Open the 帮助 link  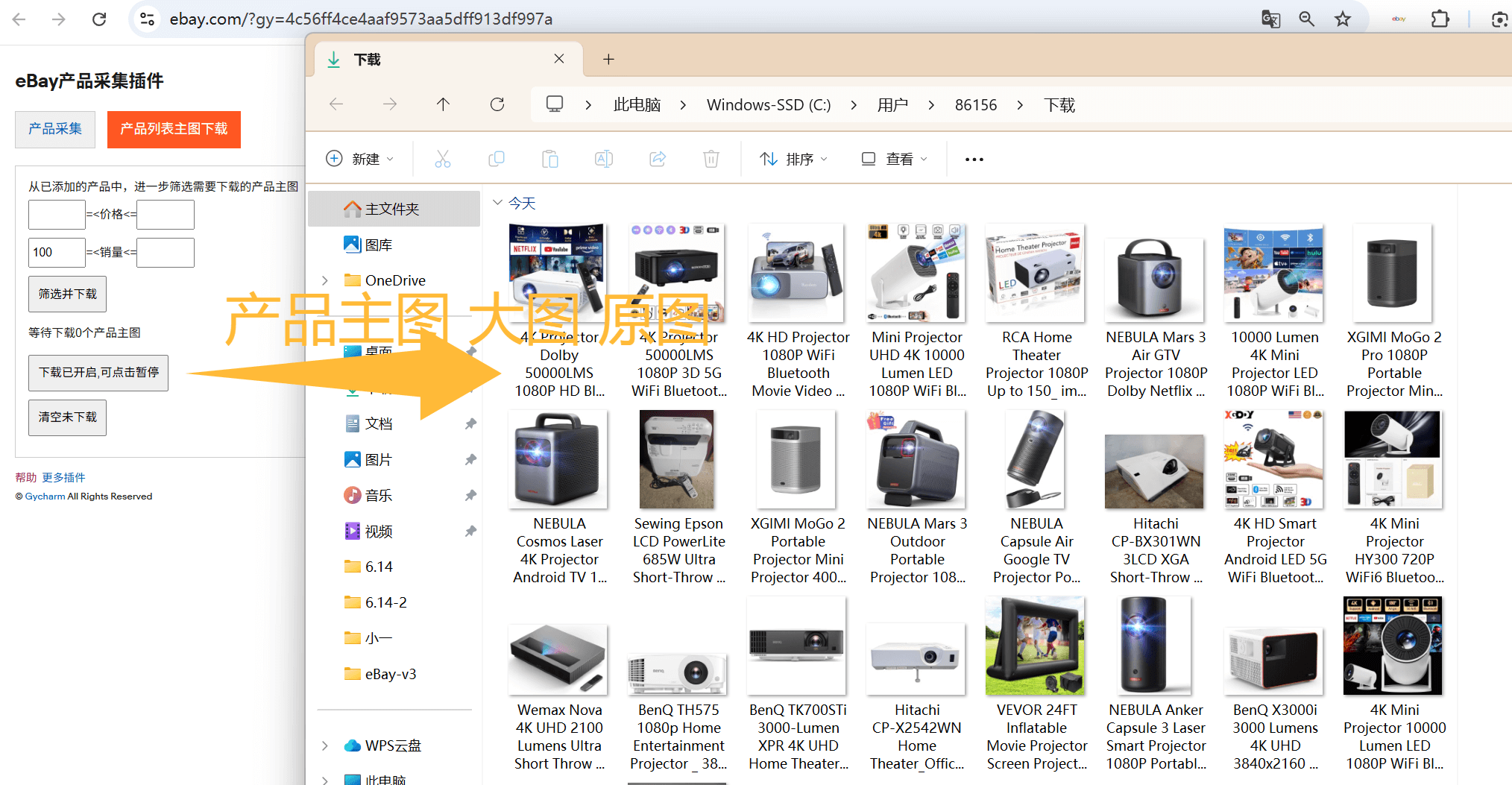click(25, 477)
